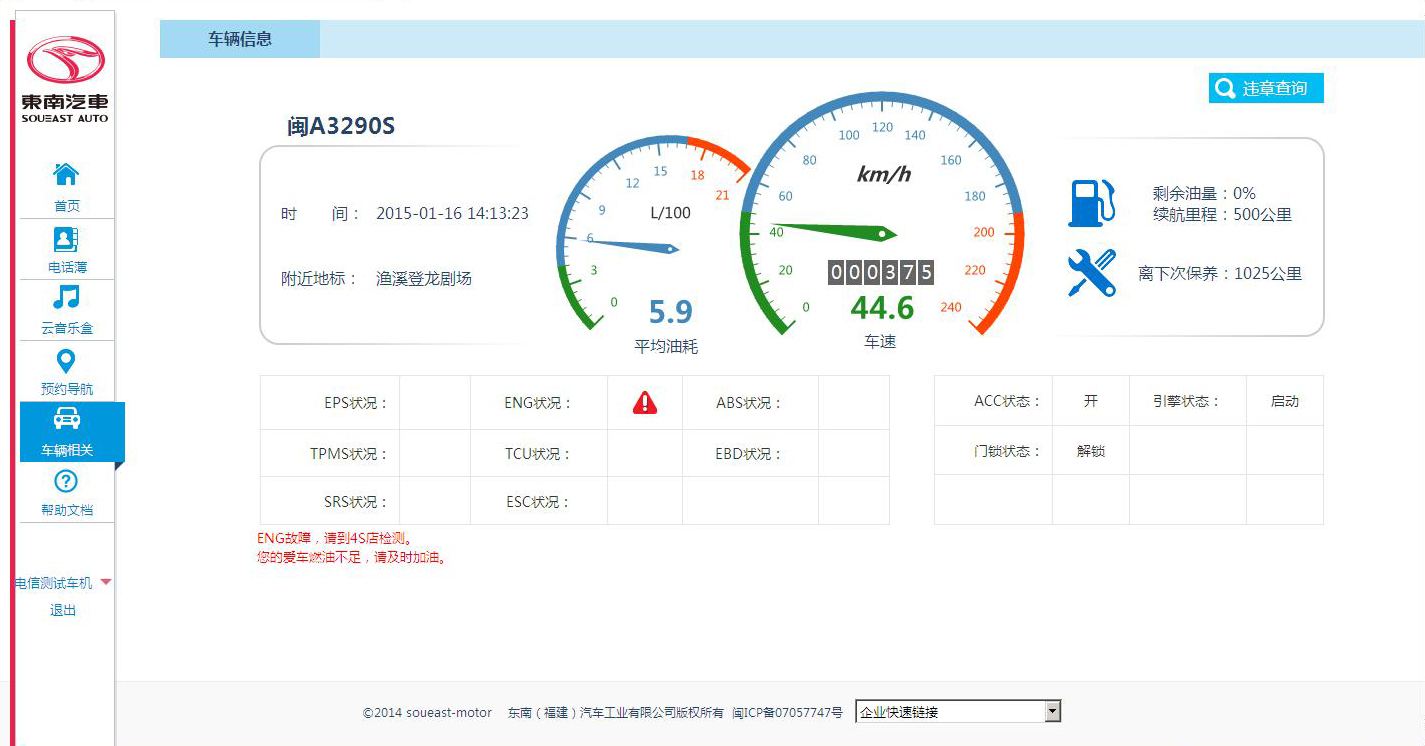This screenshot has width=1425, height=746.
Task: Click the Soueast Auto logo
Action: (65, 79)
